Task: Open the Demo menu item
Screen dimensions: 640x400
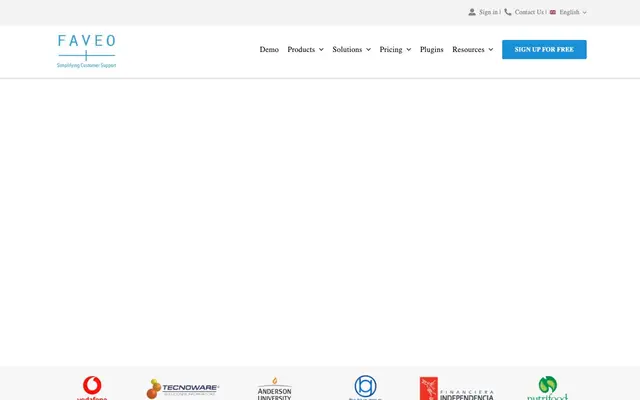Action: [x=269, y=49]
